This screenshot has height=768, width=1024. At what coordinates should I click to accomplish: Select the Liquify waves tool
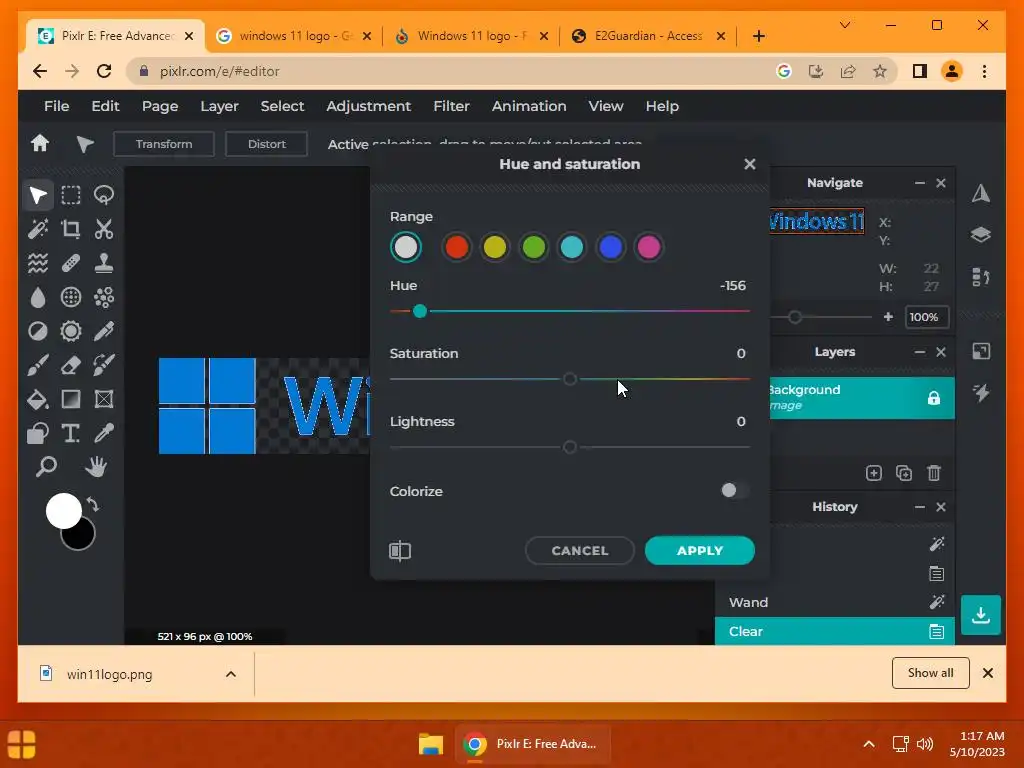click(x=38, y=263)
